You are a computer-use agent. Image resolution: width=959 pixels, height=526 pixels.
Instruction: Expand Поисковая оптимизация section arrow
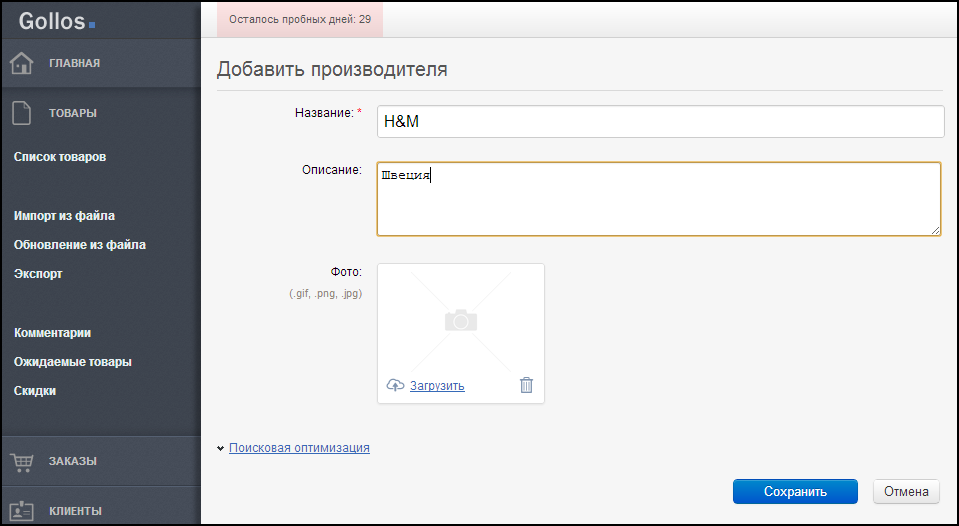tap(220, 448)
